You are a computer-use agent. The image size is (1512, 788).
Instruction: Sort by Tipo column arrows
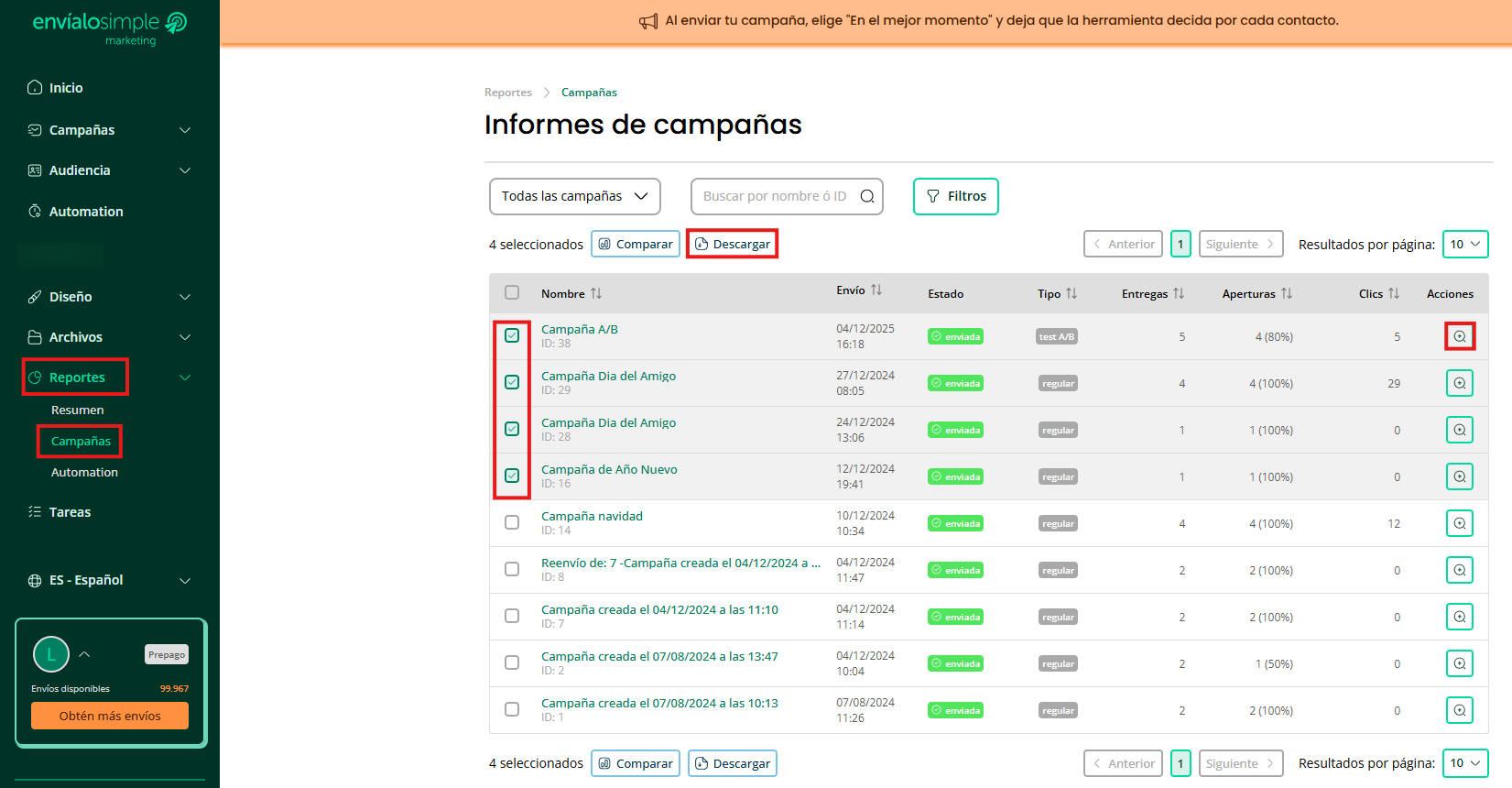pos(1071,293)
